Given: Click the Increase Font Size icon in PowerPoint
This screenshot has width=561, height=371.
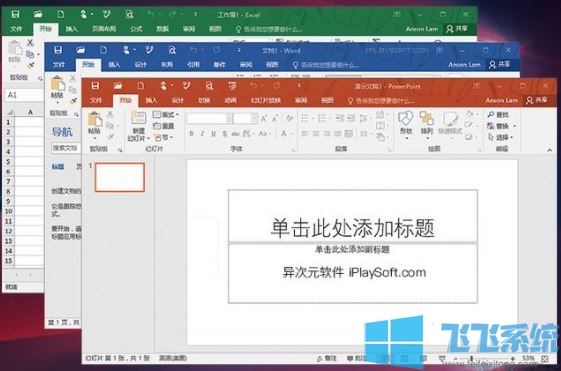Looking at the screenshot, I should [x=264, y=118].
